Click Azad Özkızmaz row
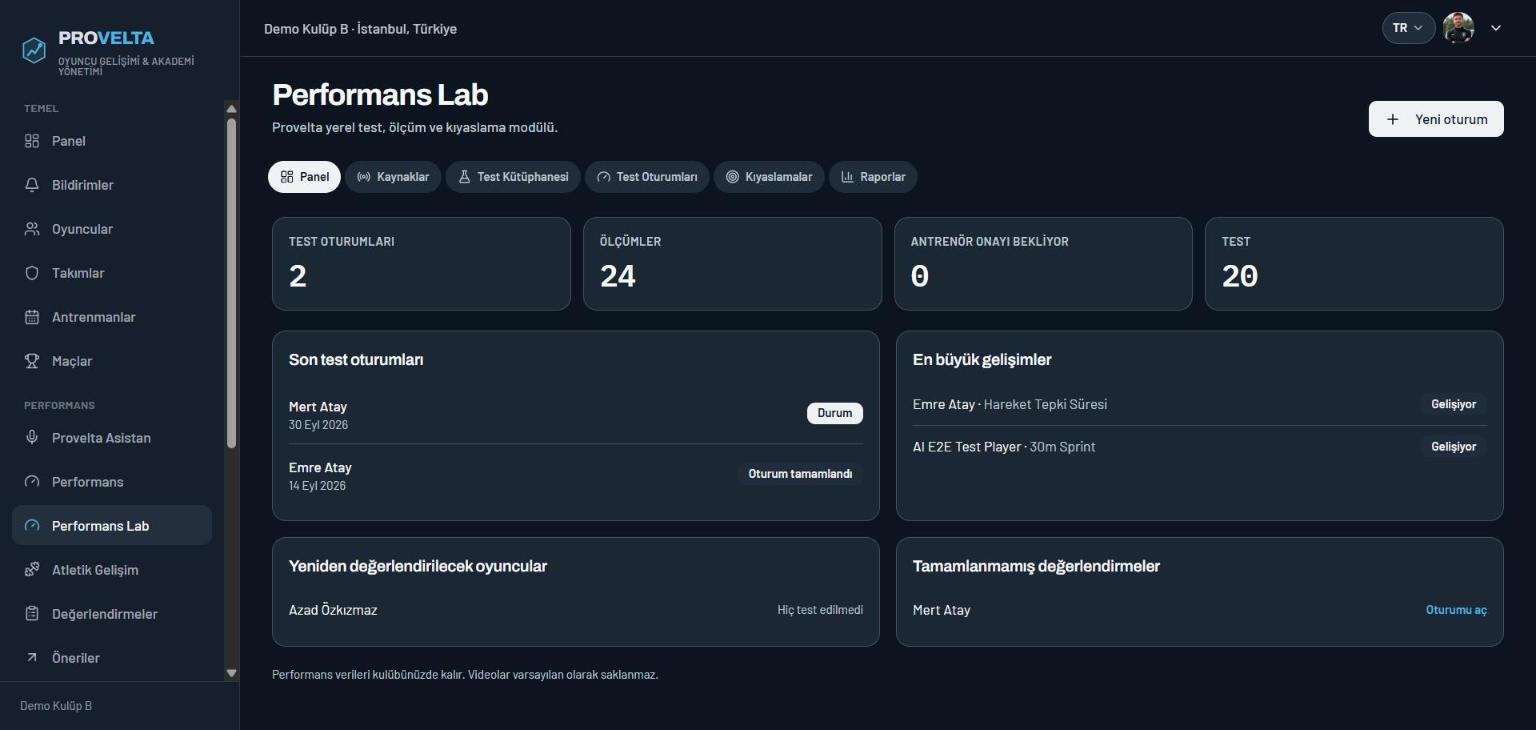The image size is (1536, 730). tap(576, 610)
